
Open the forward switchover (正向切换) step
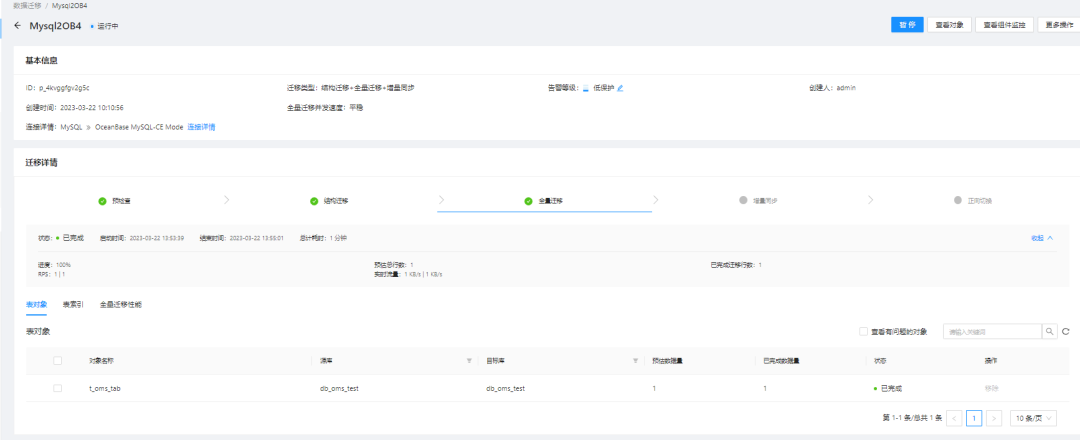(973, 201)
